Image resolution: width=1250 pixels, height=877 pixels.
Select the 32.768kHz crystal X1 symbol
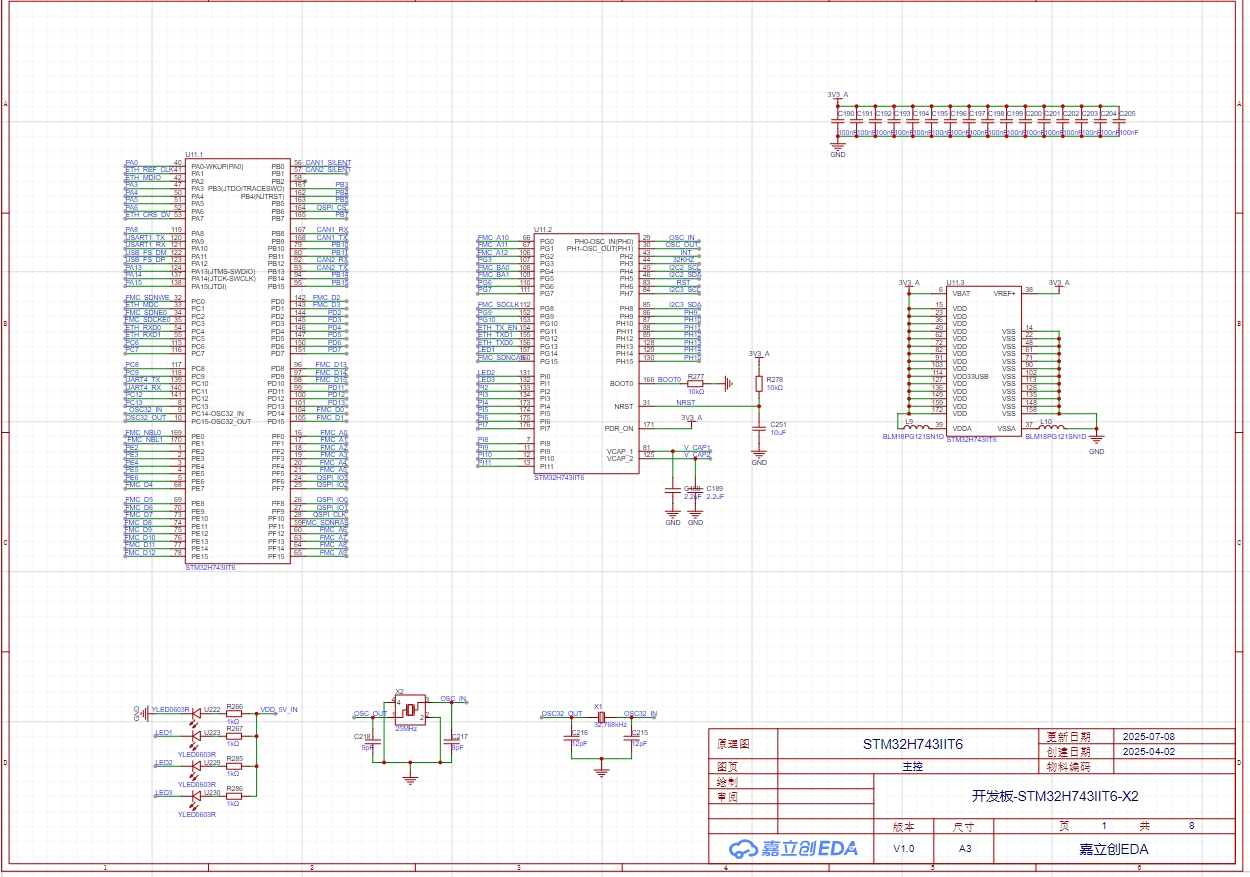(600, 716)
